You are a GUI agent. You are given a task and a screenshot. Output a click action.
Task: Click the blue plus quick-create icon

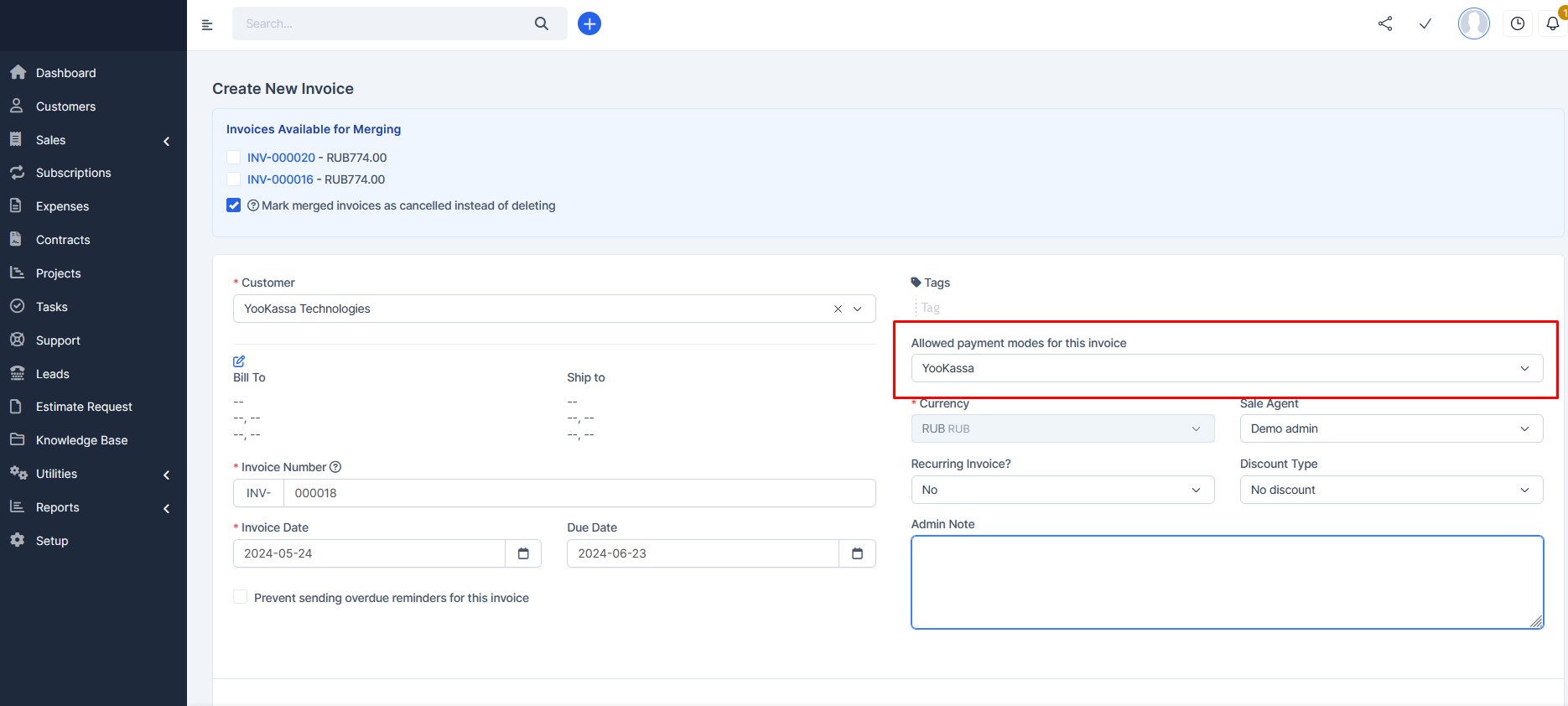(x=589, y=23)
